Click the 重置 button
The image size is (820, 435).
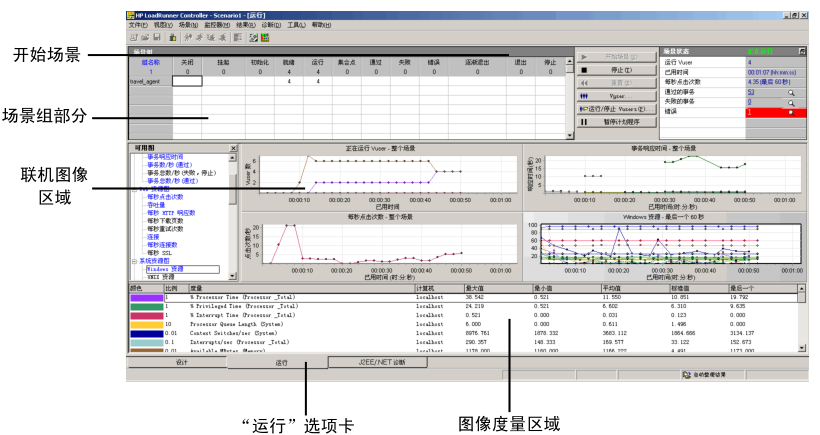pyautogui.click(x=617, y=83)
